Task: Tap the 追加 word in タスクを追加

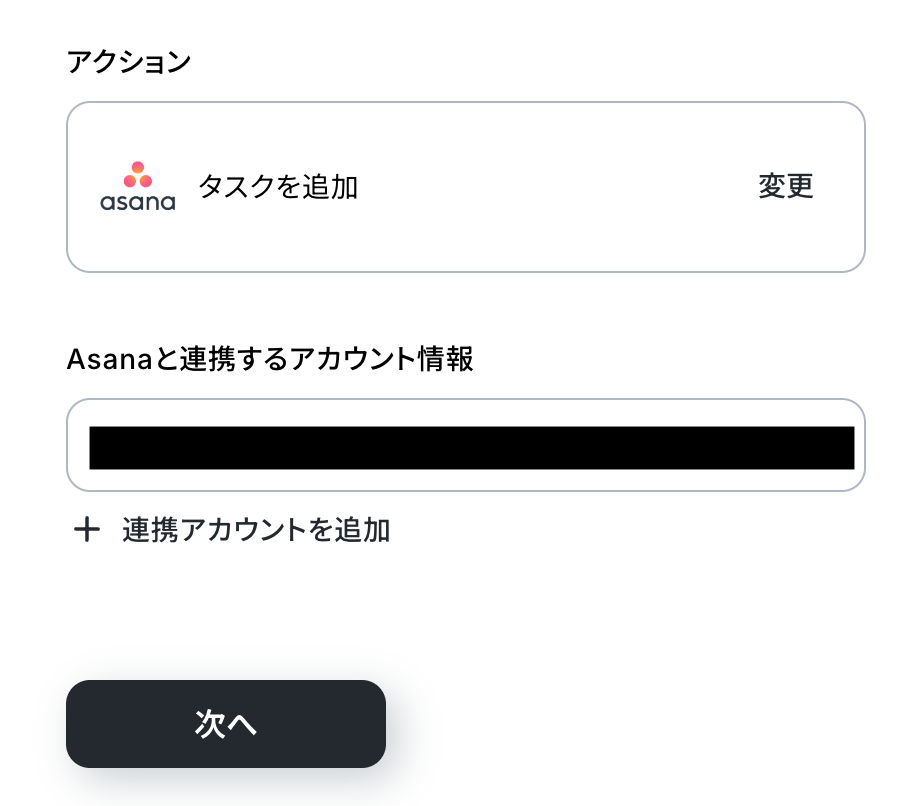Action: (330, 187)
